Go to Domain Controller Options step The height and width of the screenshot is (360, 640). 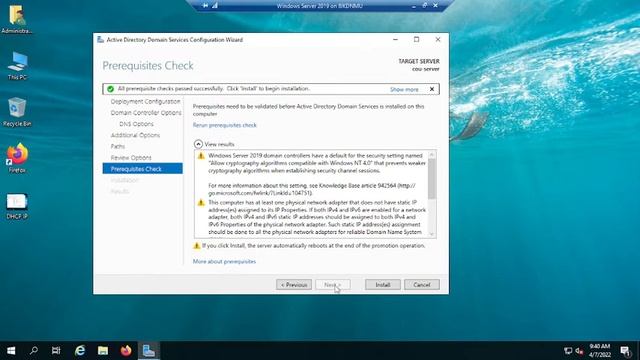[x=146, y=113]
